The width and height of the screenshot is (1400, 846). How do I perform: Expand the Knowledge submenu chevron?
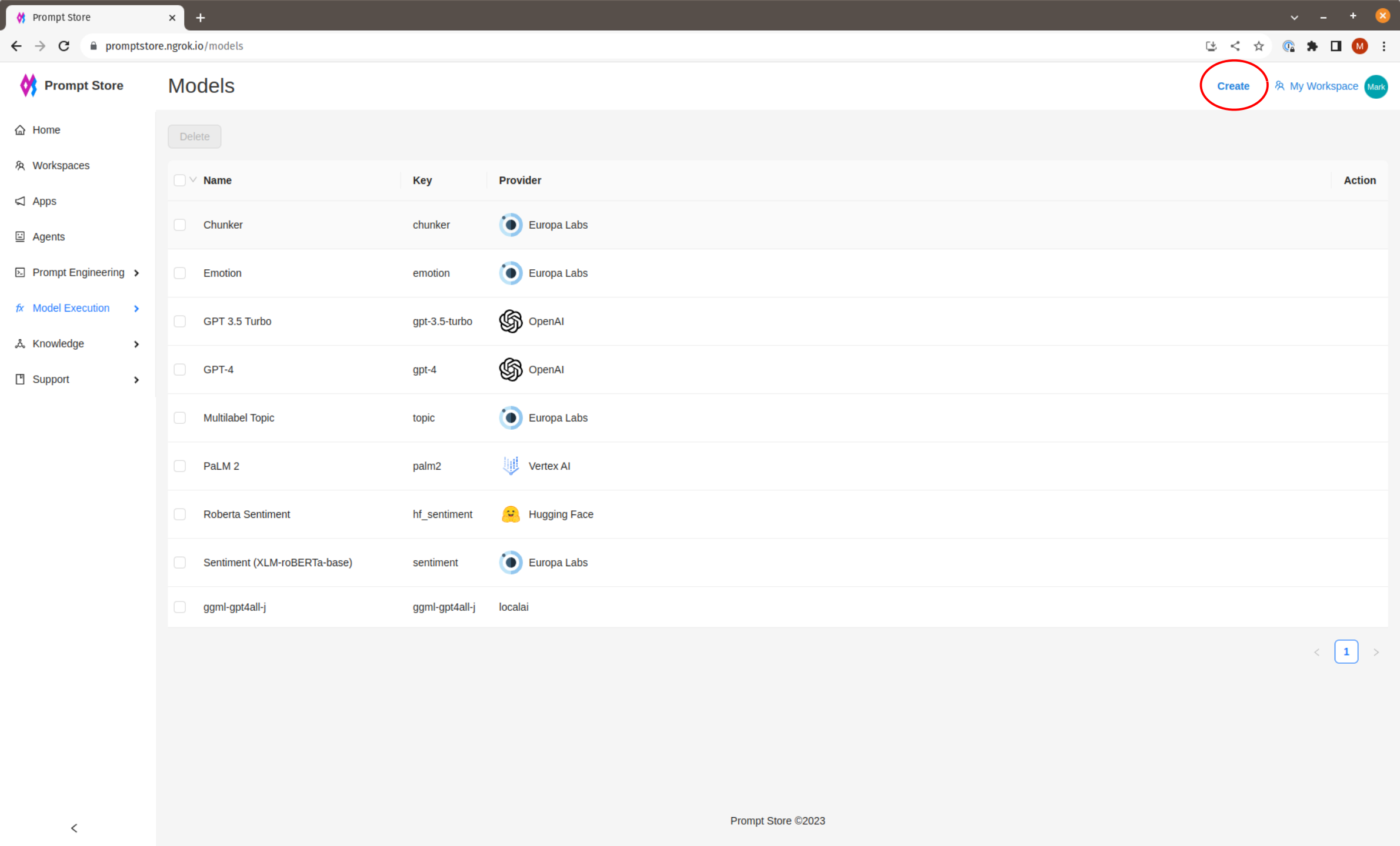coord(136,345)
